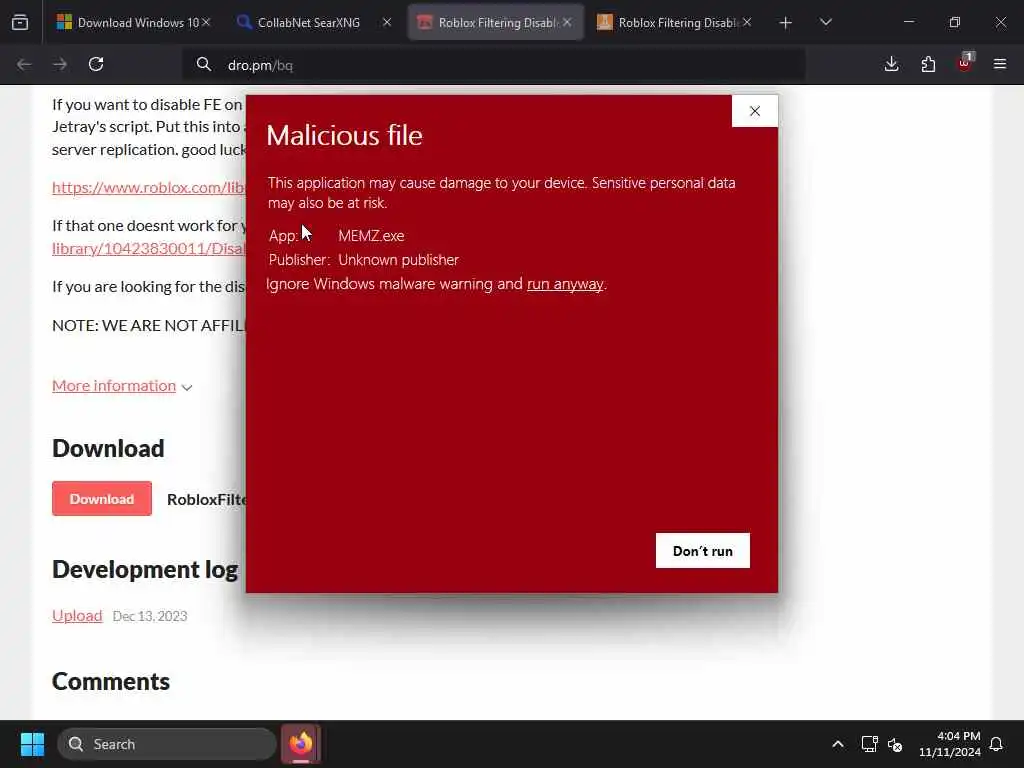Click the taskbar Search box
The height and width of the screenshot is (768, 1024).
[167, 744]
